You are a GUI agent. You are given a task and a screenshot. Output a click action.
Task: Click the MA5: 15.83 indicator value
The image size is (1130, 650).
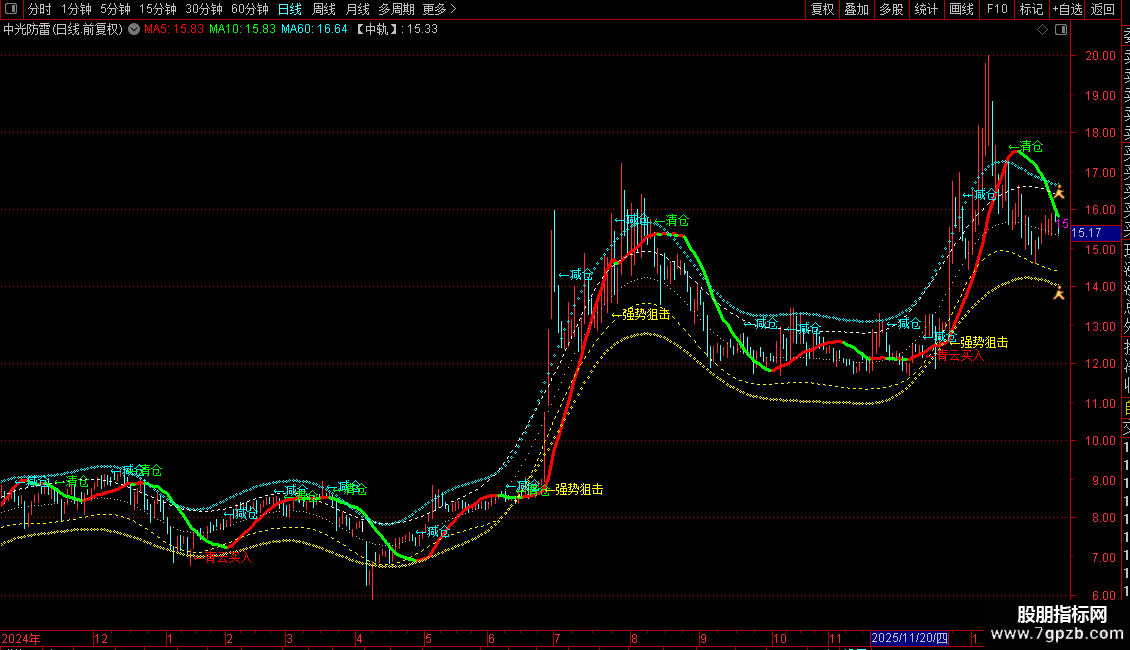coord(174,29)
